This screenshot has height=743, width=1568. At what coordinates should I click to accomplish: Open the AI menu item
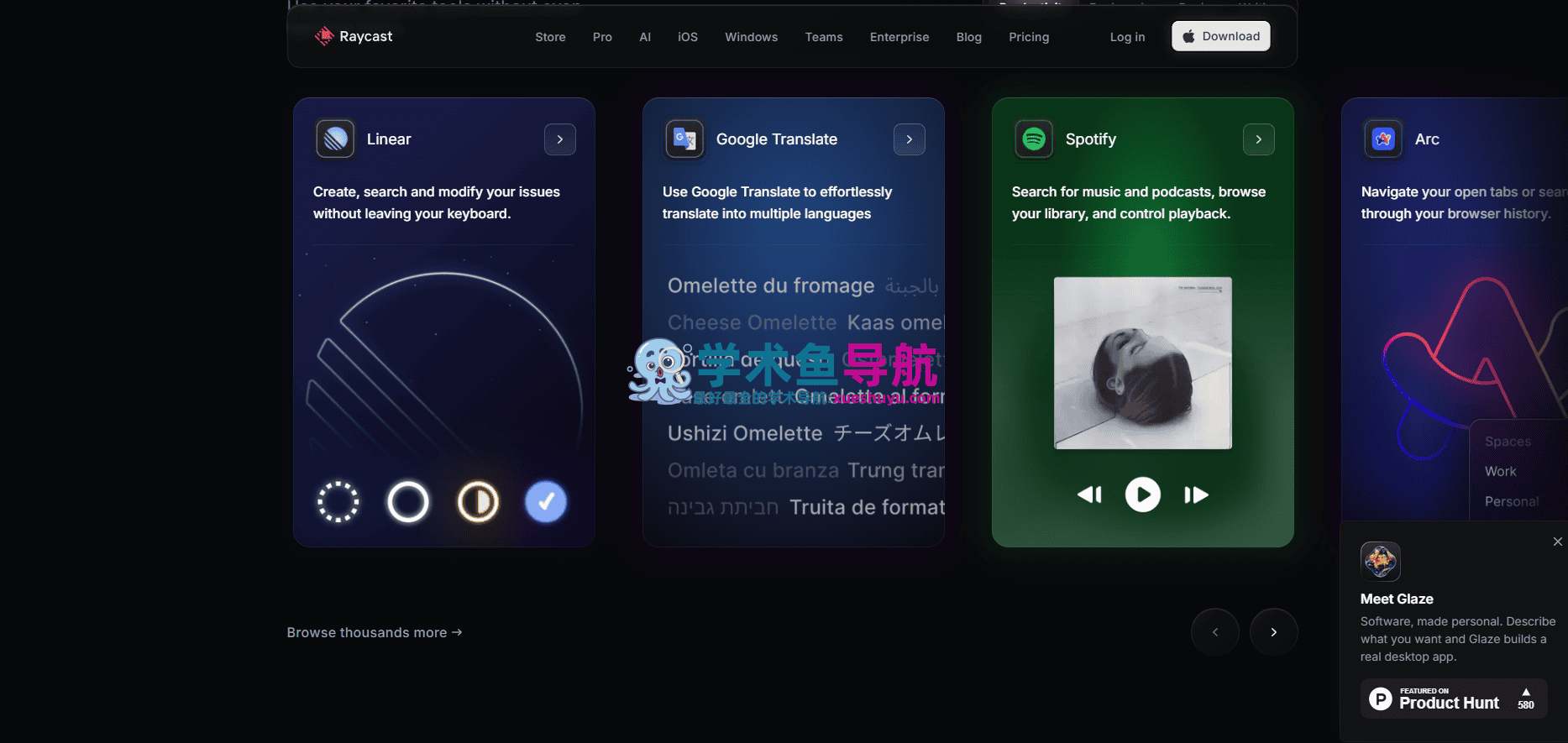645,37
